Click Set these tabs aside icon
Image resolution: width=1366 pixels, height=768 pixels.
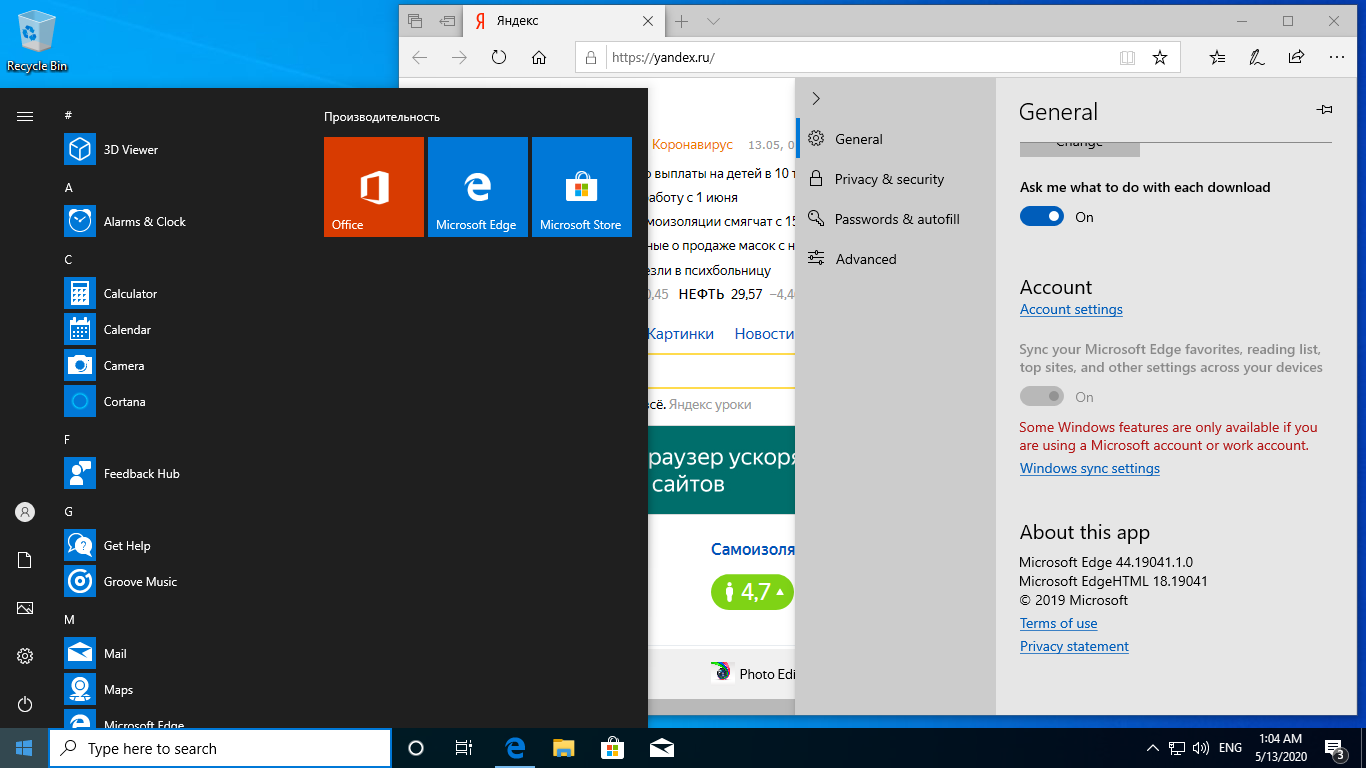[x=448, y=21]
